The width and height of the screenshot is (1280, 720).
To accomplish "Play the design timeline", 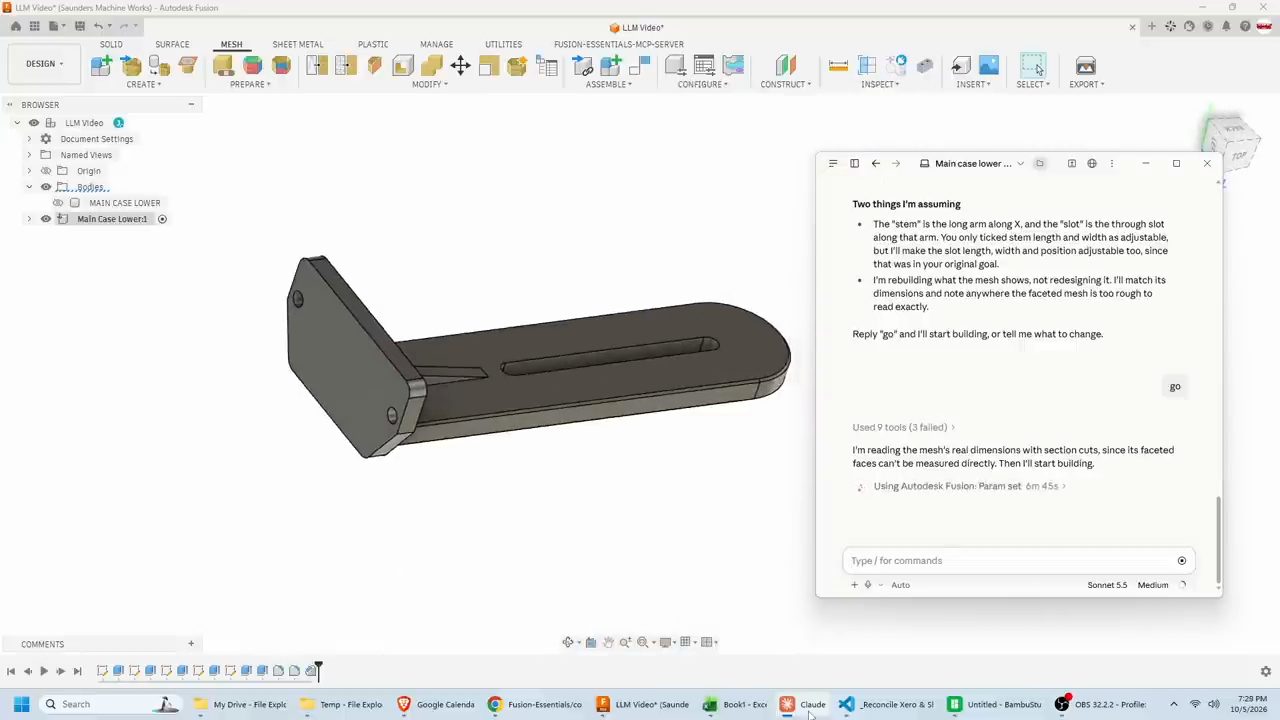I will [44, 671].
